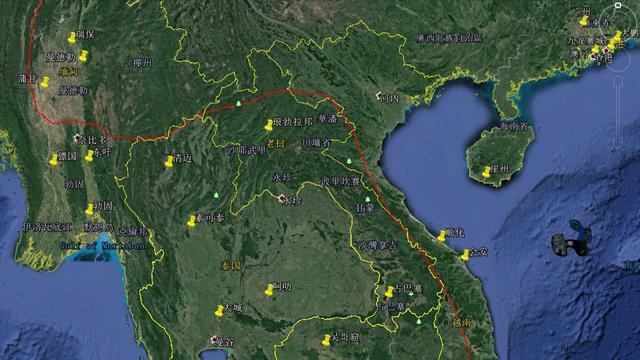
Task: Select the 会安 yellow pushpin
Action: pos(465,255)
